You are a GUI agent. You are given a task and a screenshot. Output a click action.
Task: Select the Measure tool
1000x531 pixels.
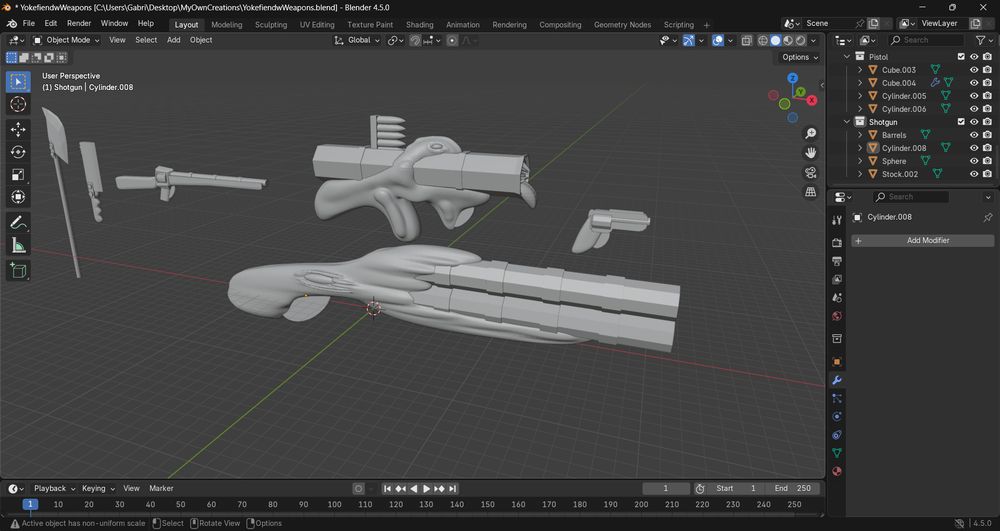[18, 245]
